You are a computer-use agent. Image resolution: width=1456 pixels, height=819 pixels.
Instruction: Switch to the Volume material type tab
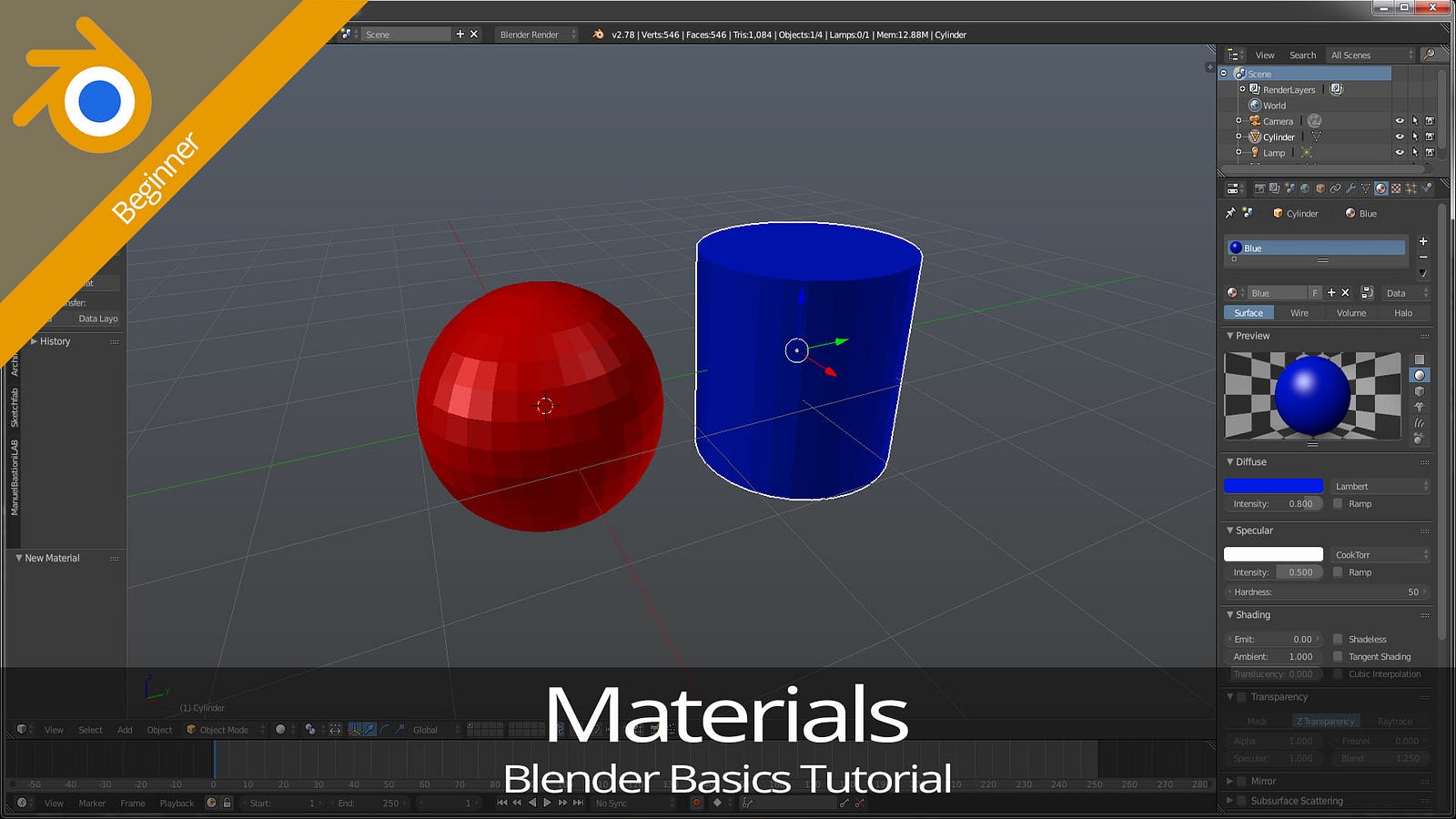[x=1351, y=312]
